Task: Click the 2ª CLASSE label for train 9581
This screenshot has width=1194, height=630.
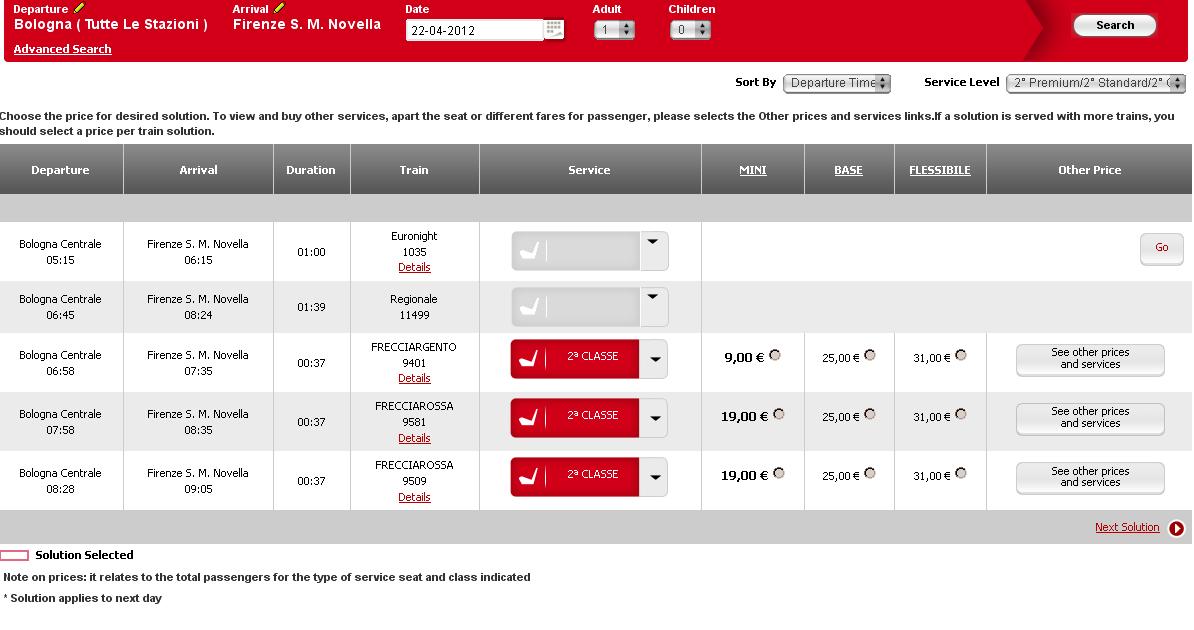Action: click(592, 415)
